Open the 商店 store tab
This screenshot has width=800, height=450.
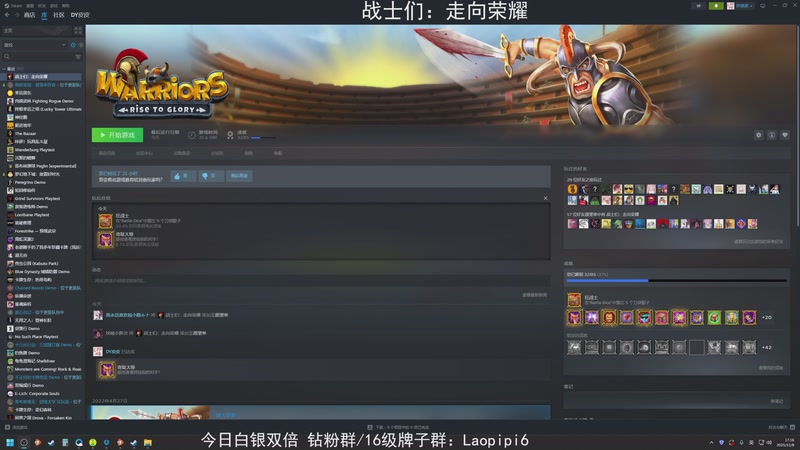(30, 15)
